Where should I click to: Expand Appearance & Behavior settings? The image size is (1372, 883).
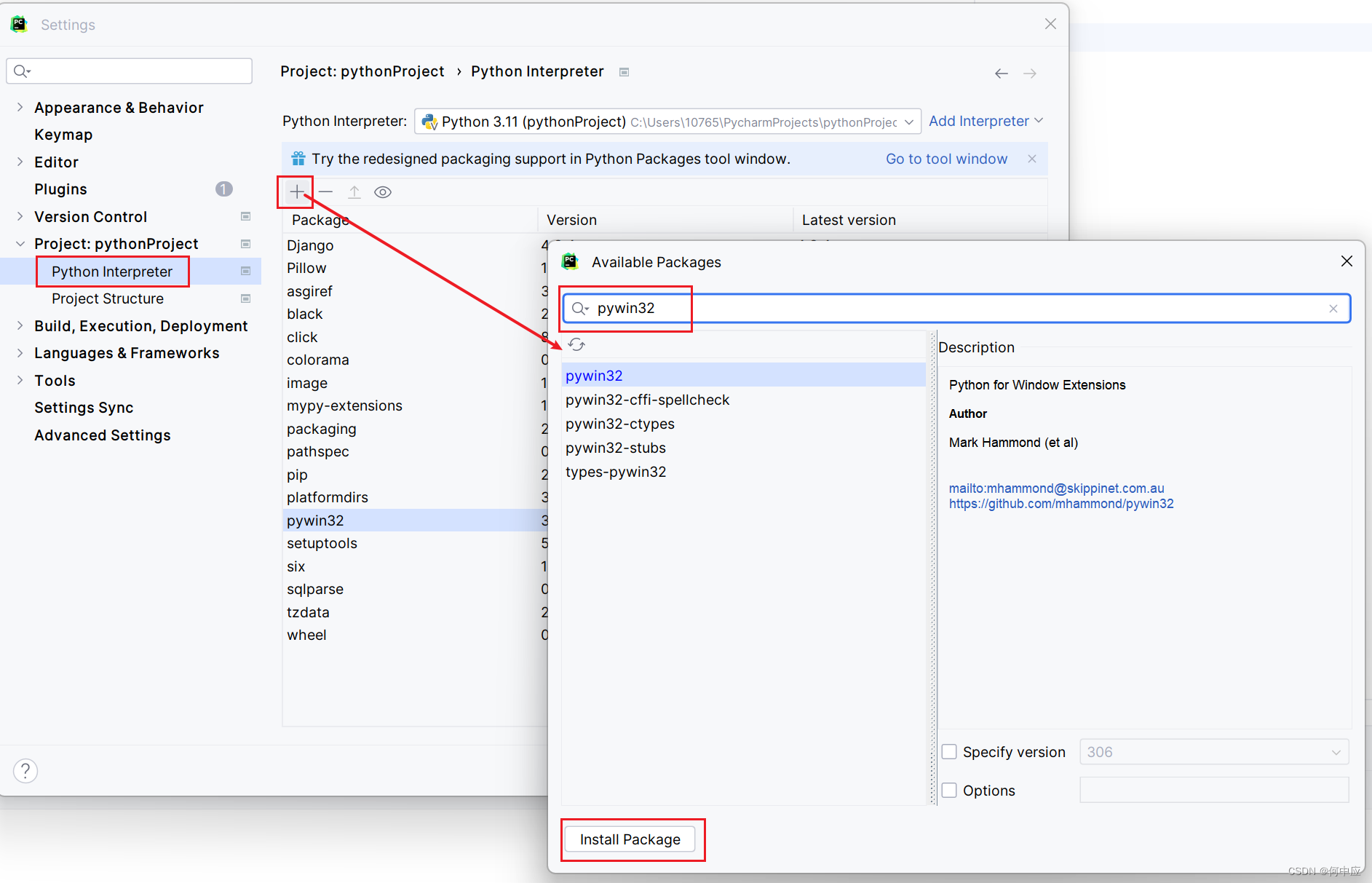tap(20, 108)
